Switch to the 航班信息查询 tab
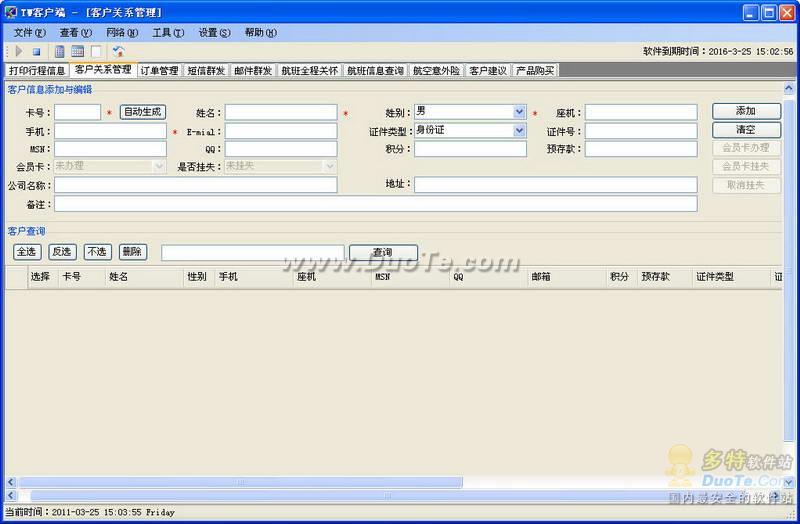Viewport: 800px width, 524px height. point(376,70)
